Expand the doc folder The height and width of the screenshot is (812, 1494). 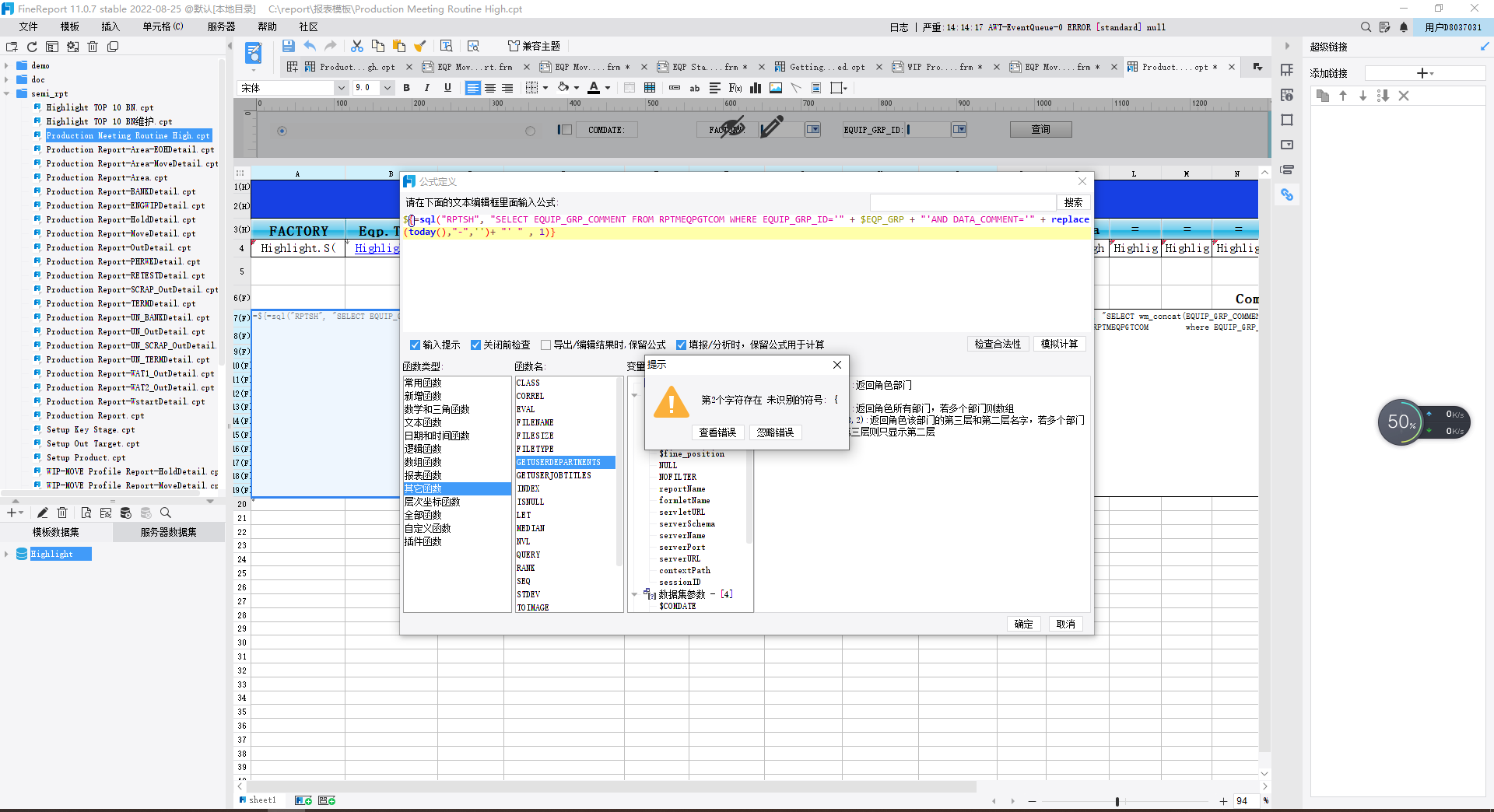6,79
